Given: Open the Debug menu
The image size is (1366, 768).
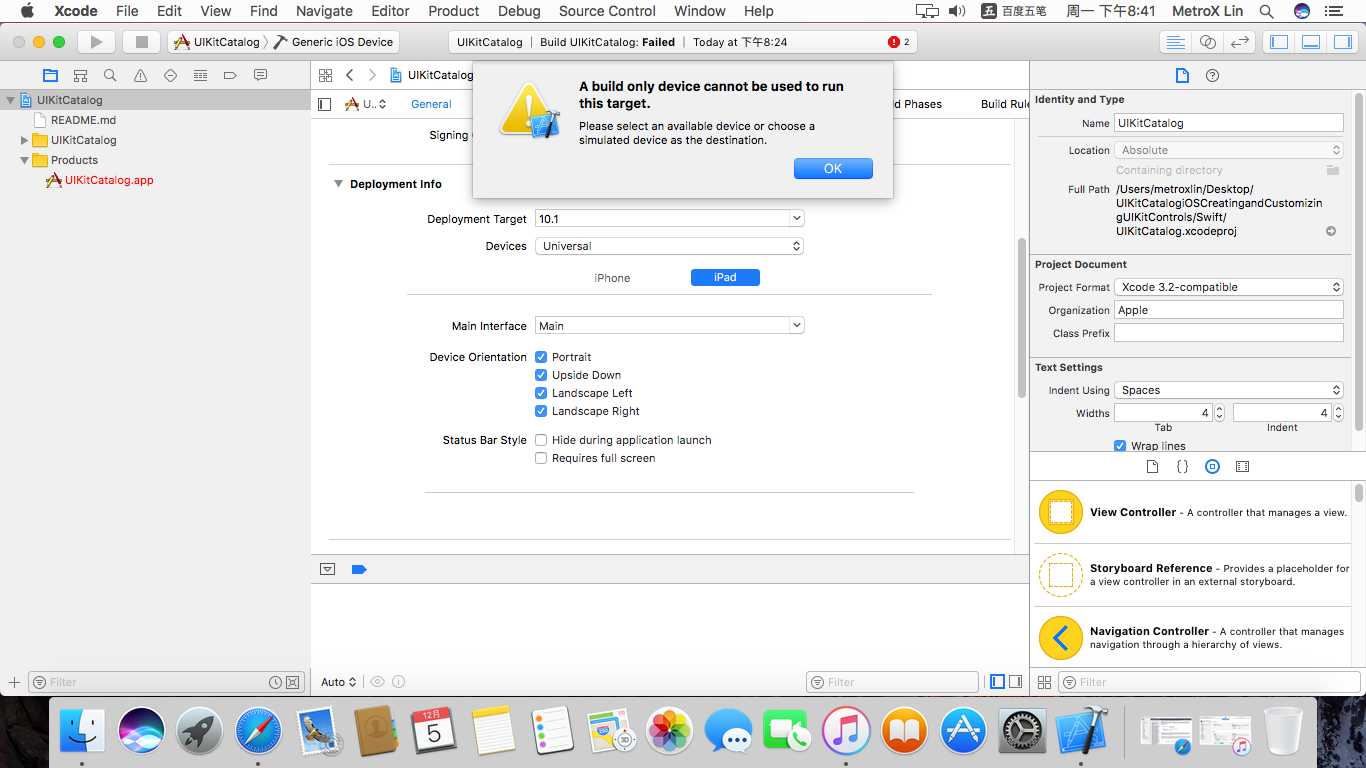Looking at the screenshot, I should pos(519,11).
